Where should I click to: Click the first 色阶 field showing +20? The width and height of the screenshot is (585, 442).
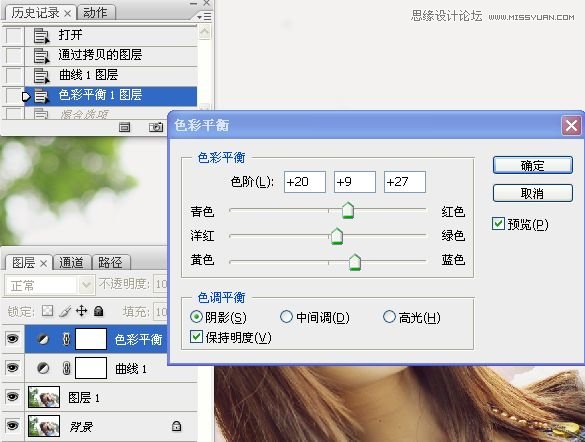pyautogui.click(x=305, y=182)
